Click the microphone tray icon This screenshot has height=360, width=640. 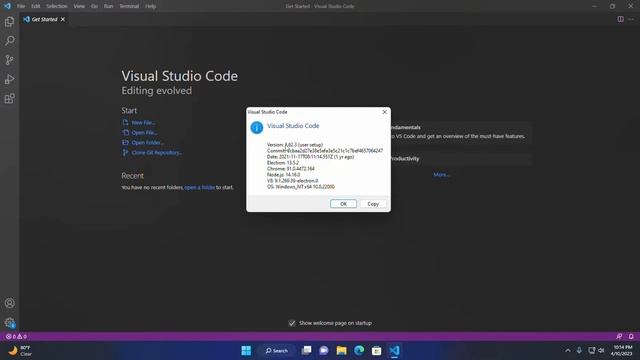(579, 351)
